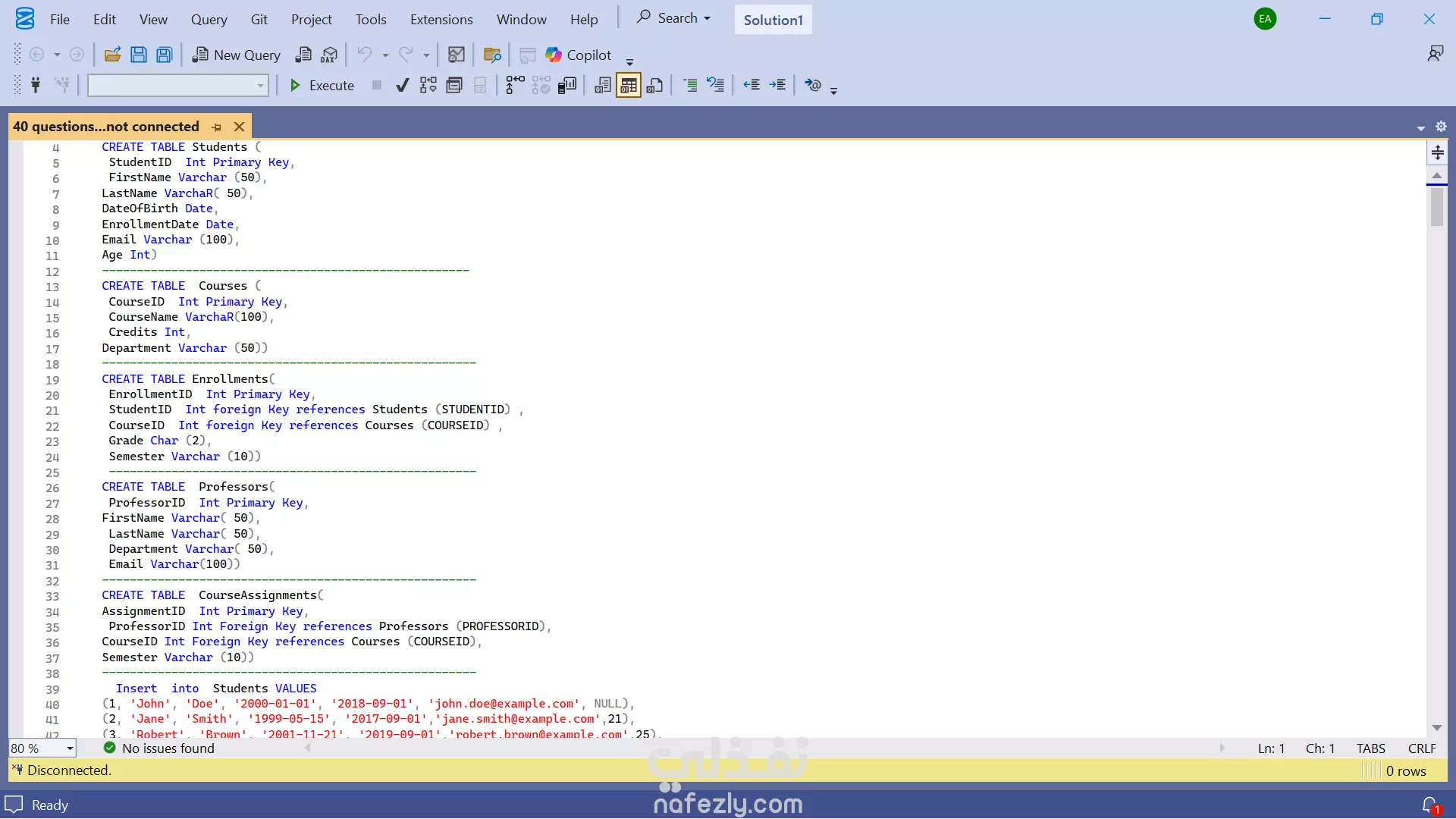The height and width of the screenshot is (819, 1456).
Task: Click the Change Connection icon
Action: 62,85
